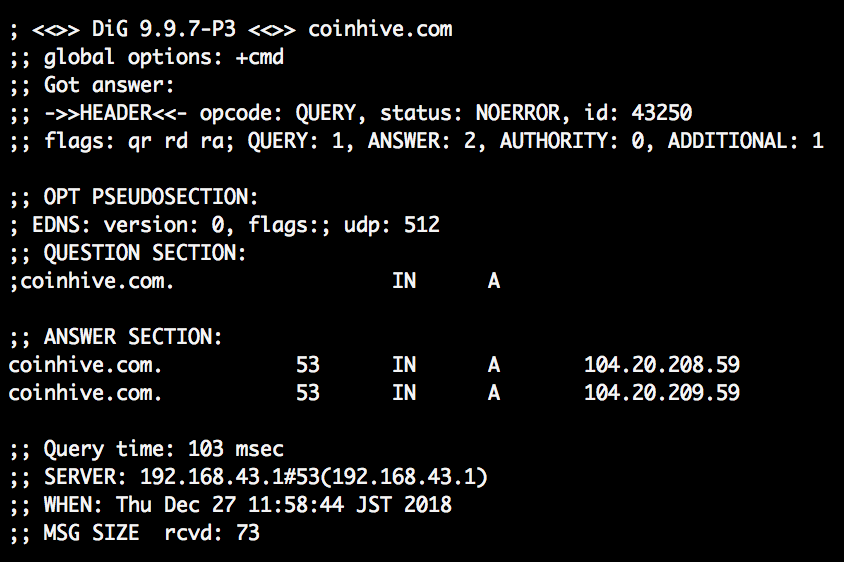Click coinhive.com in the DiG header line
This screenshot has height=562, width=844.
tap(380, 29)
